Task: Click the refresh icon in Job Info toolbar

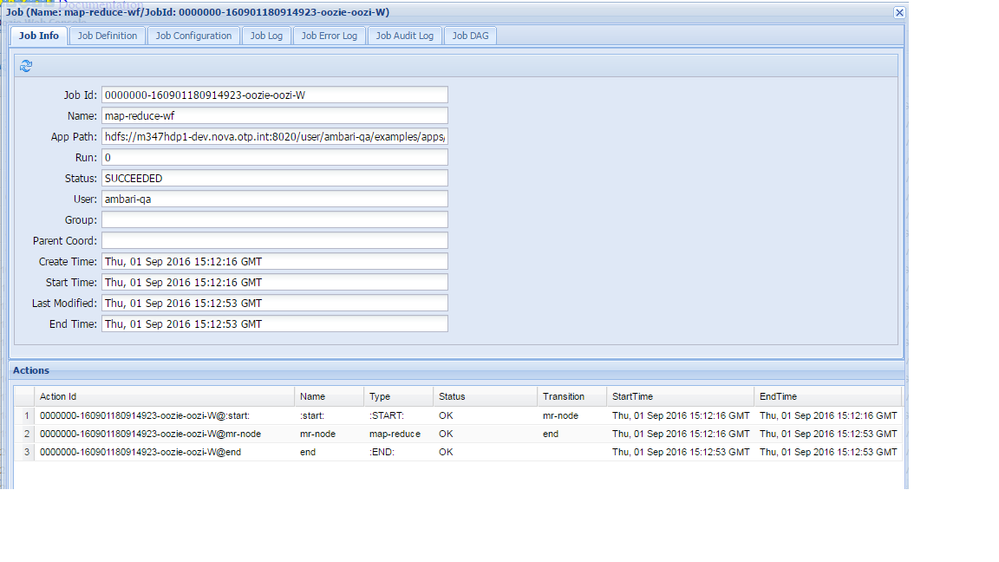Action: click(x=25, y=66)
